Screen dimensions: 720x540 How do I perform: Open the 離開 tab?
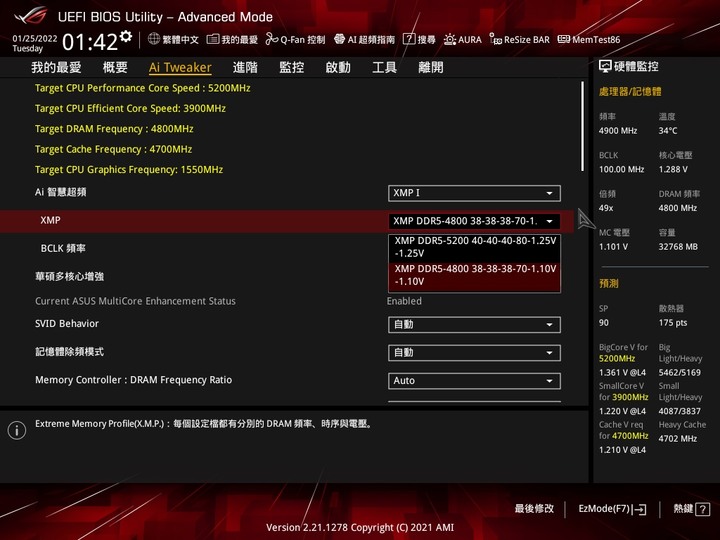point(431,68)
